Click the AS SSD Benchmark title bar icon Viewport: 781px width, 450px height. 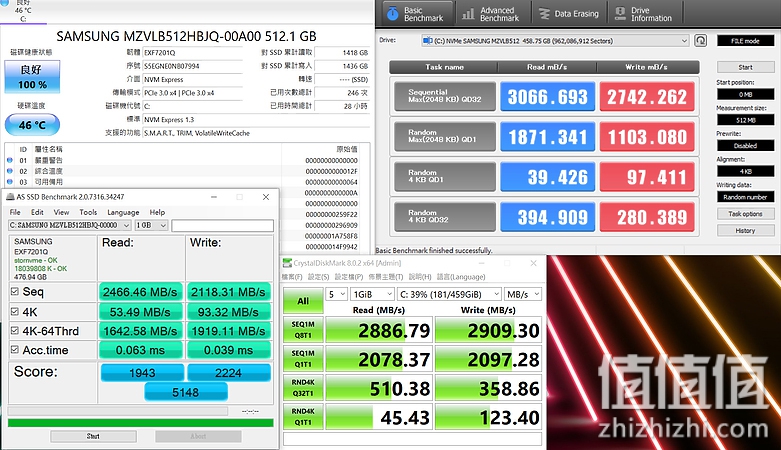pyautogui.click(x=10, y=197)
